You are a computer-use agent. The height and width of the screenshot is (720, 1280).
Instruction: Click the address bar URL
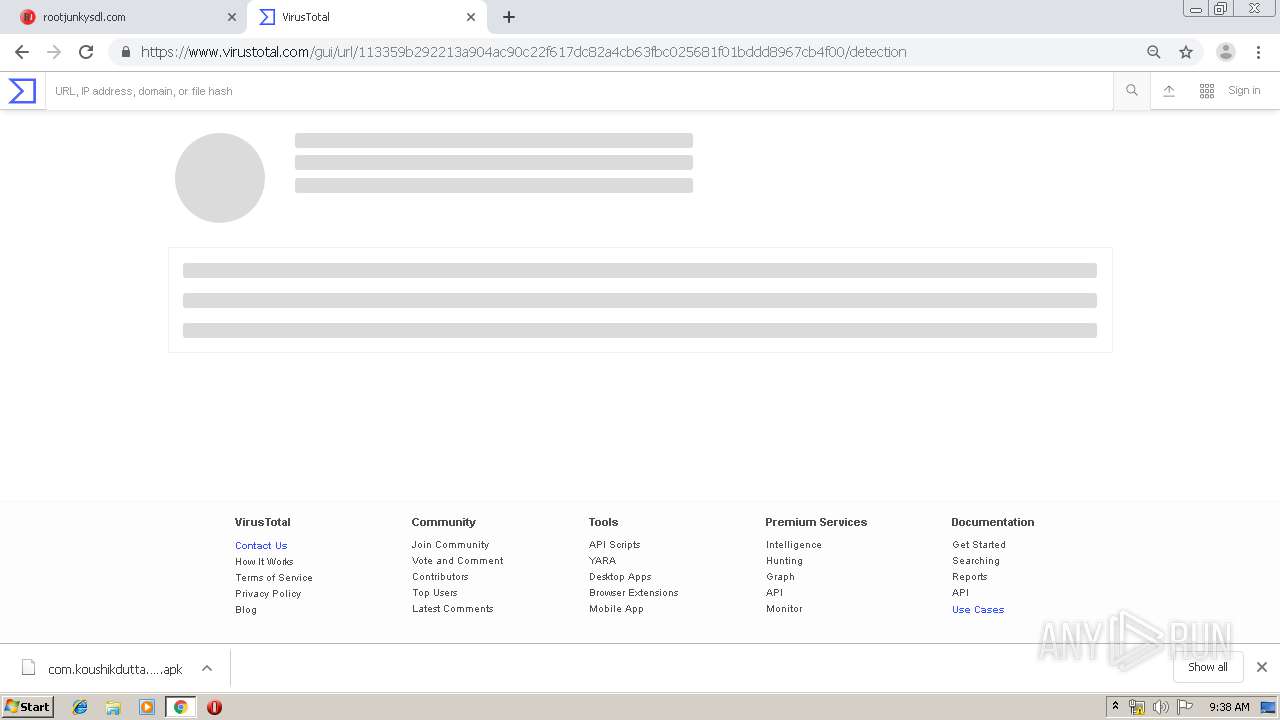(523, 52)
